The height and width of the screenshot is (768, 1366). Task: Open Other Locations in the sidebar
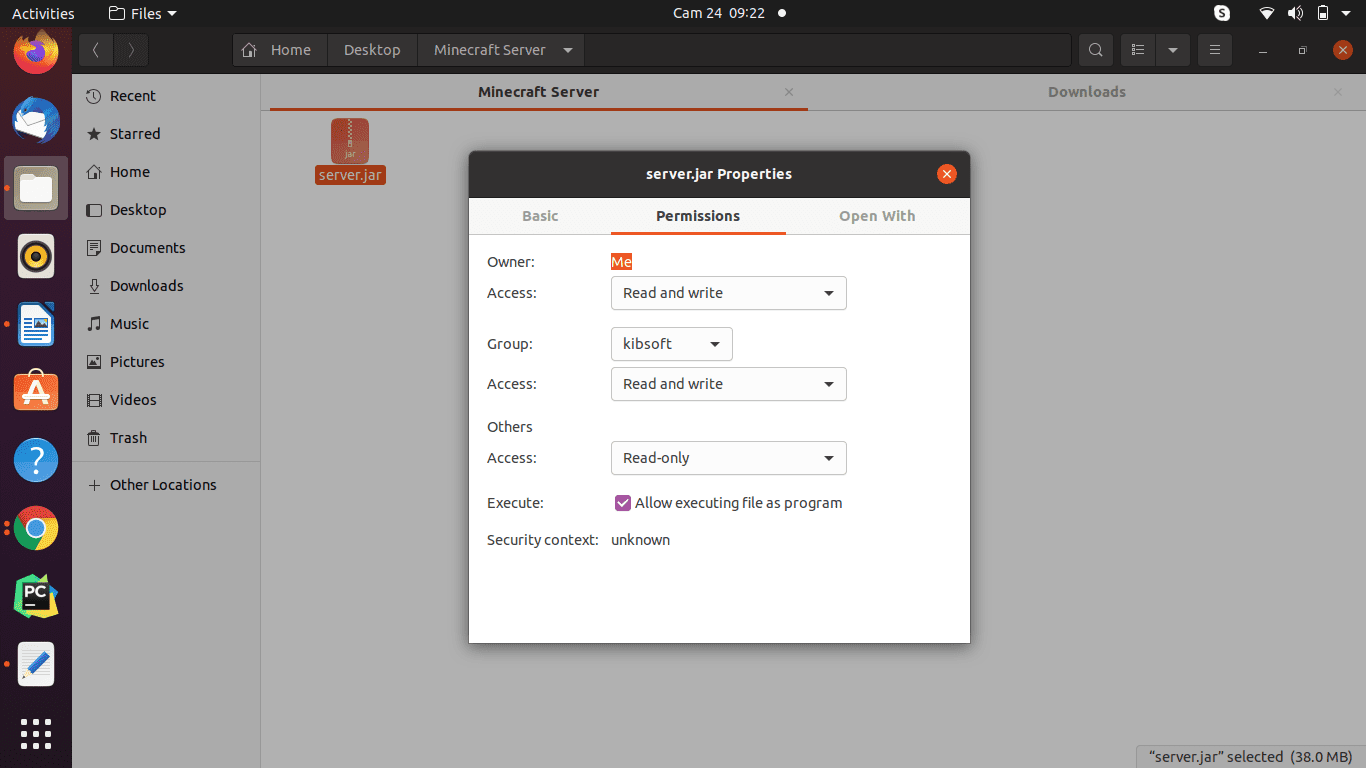tap(163, 484)
